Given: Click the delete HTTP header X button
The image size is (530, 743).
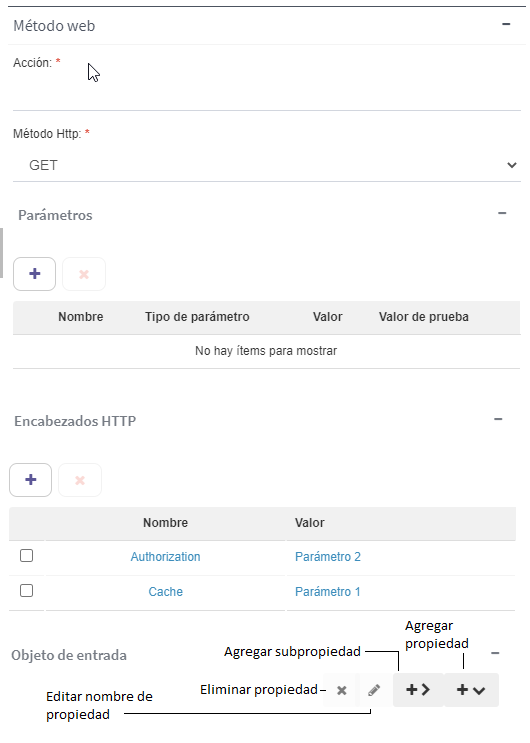Looking at the screenshot, I should (80, 480).
